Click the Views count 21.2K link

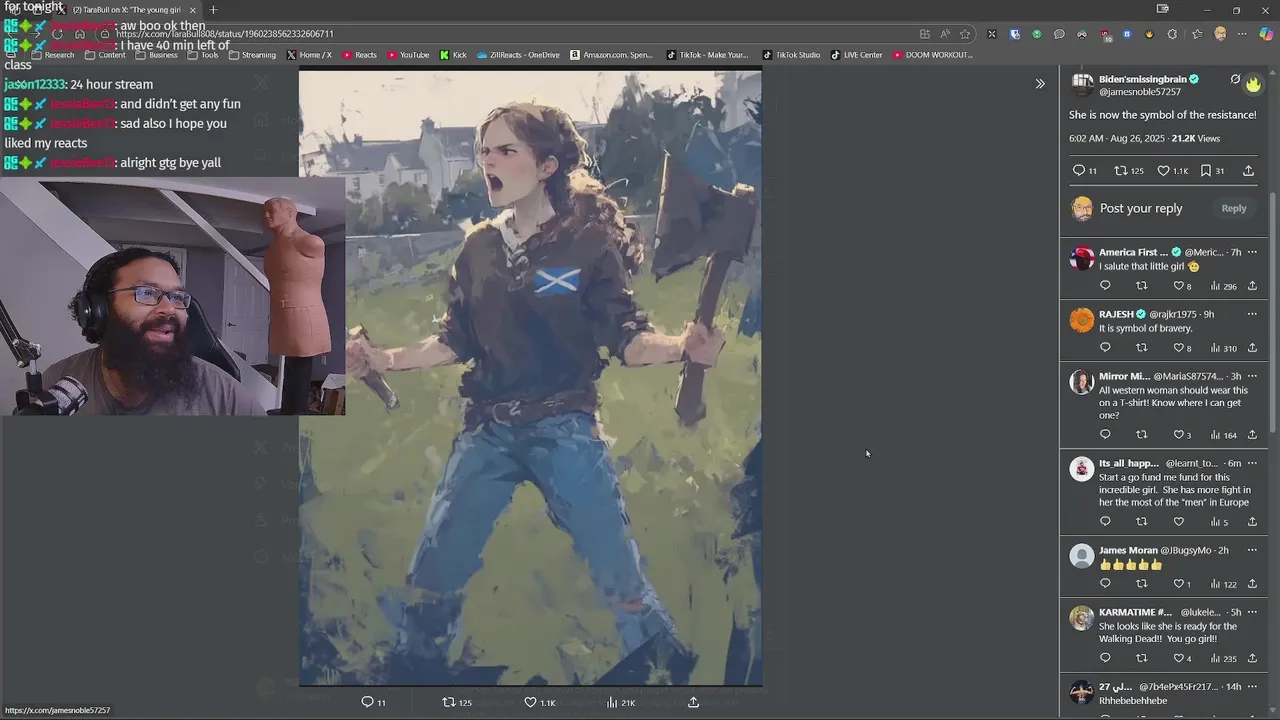tap(1196, 139)
